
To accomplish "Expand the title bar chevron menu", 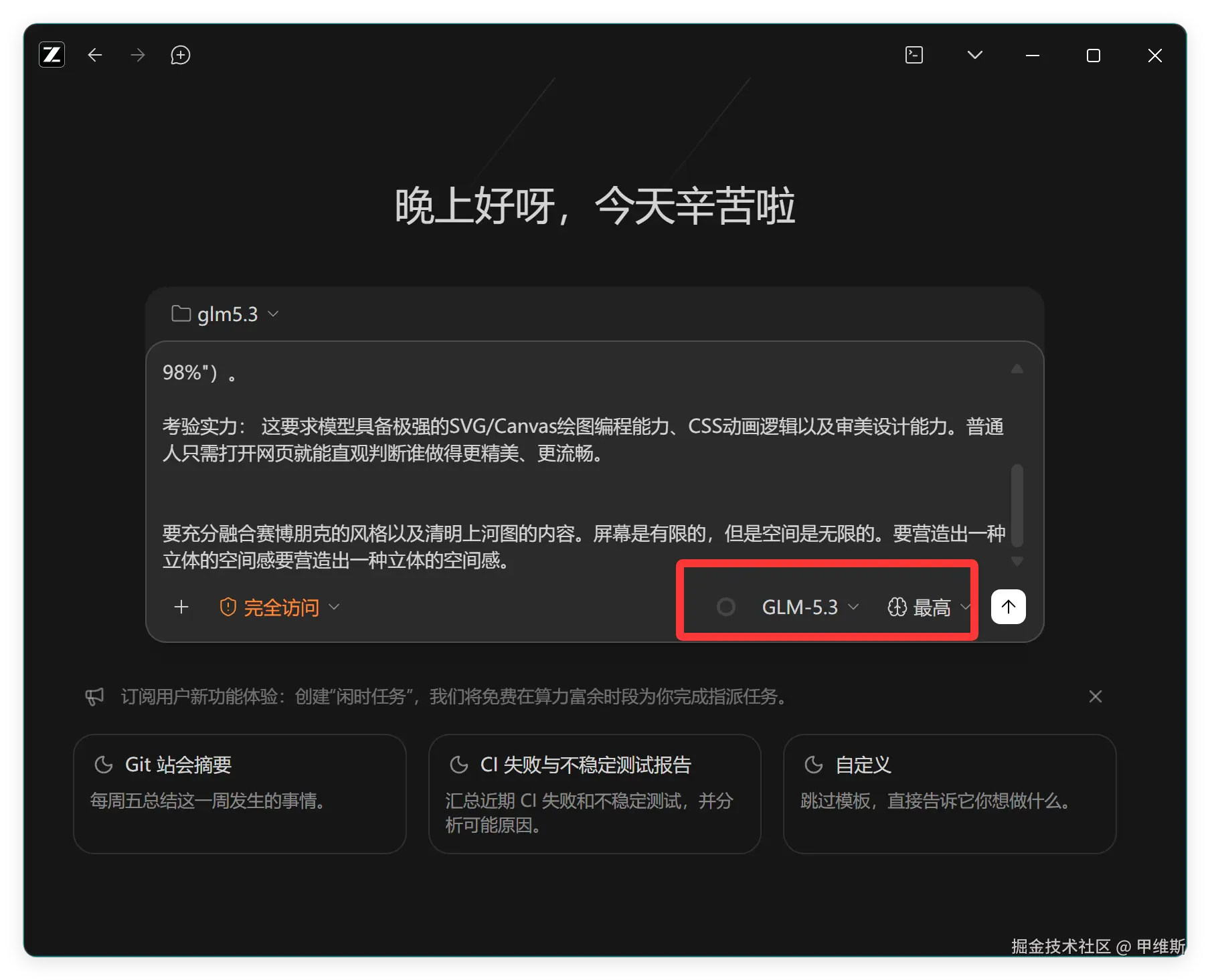I will pos(975,55).
